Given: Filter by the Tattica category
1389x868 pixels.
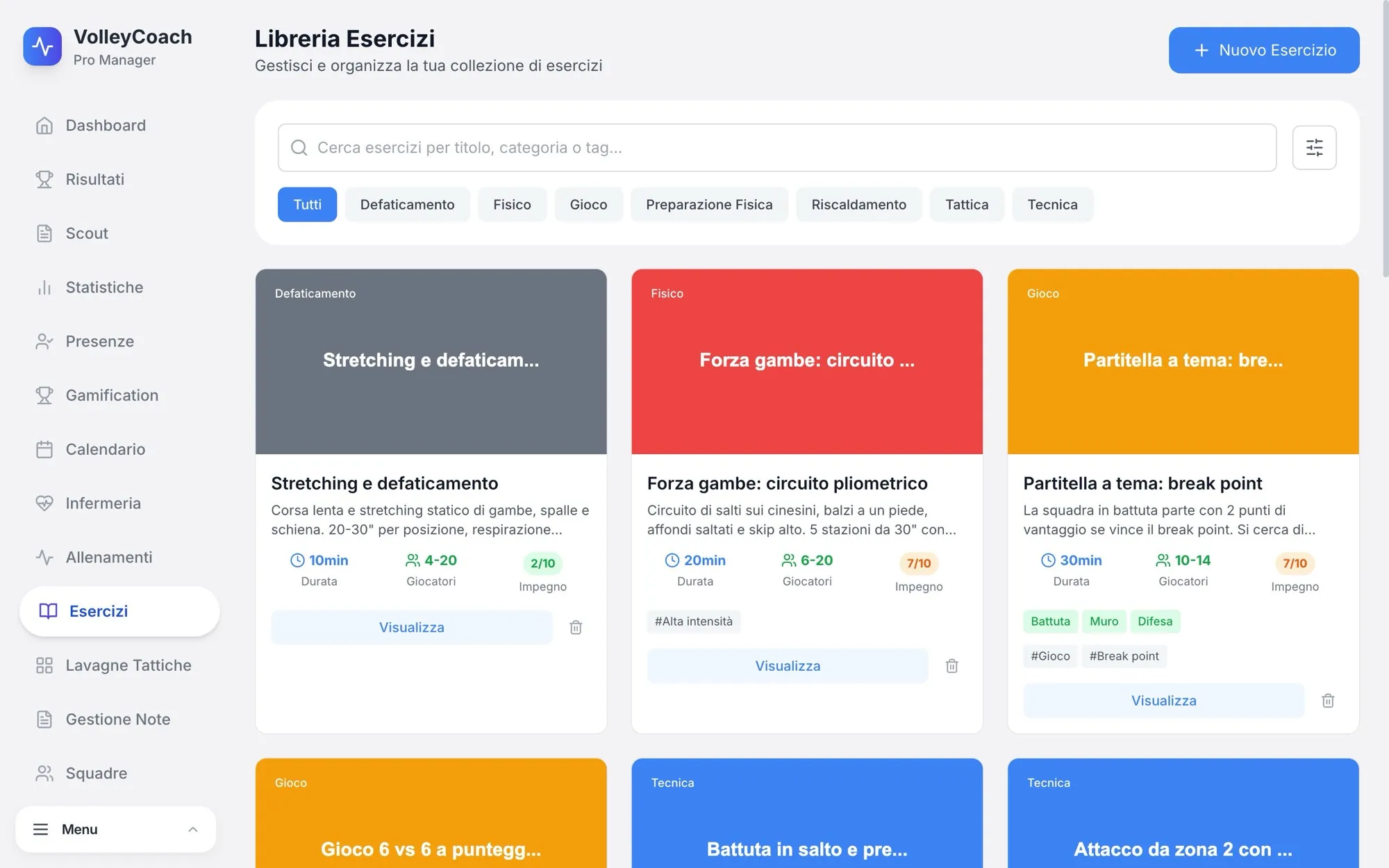Looking at the screenshot, I should pos(967,204).
